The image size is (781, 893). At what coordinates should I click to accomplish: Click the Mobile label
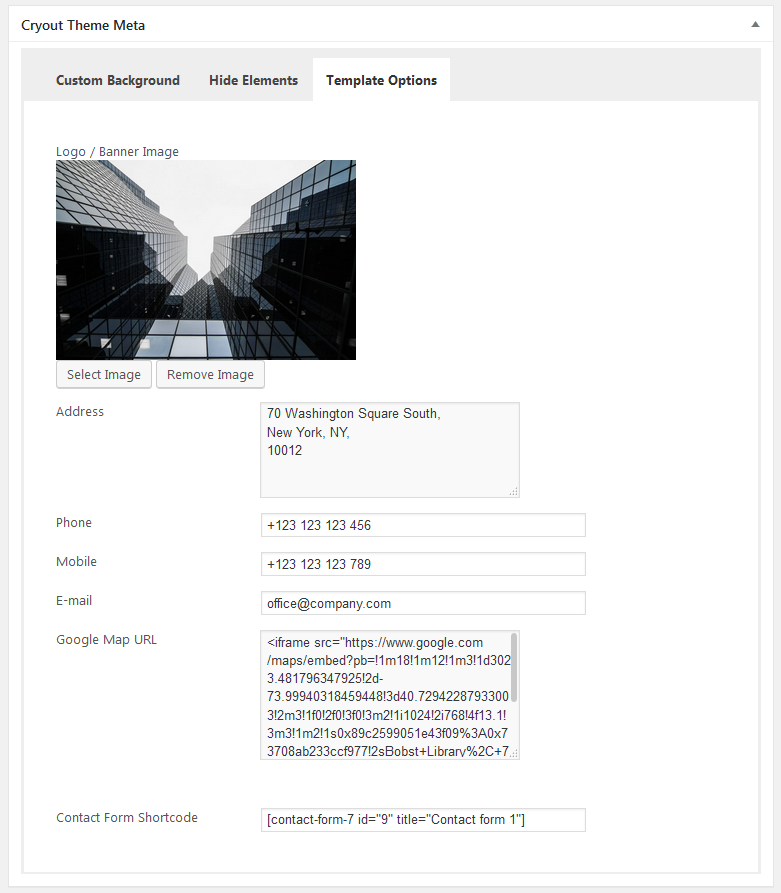pyautogui.click(x=76, y=562)
